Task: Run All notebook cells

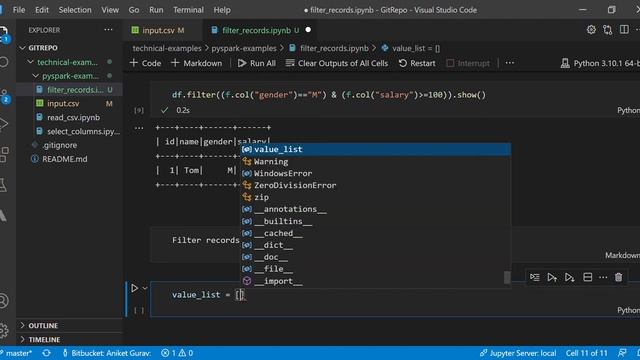Action: point(257,63)
